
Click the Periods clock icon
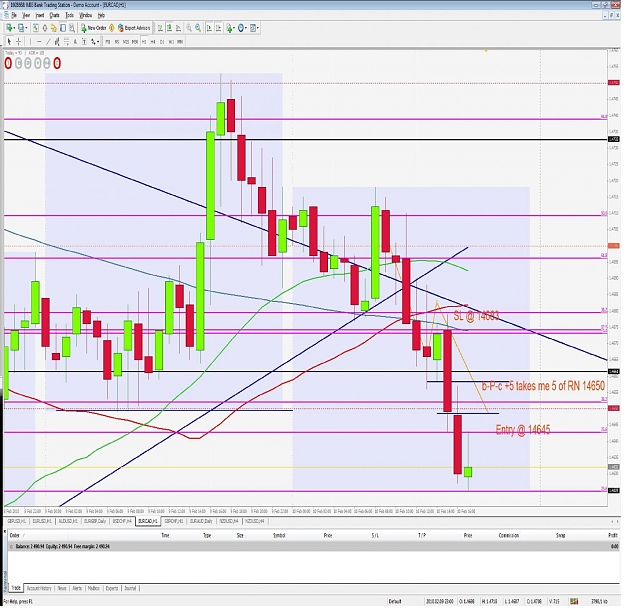(x=241, y=28)
